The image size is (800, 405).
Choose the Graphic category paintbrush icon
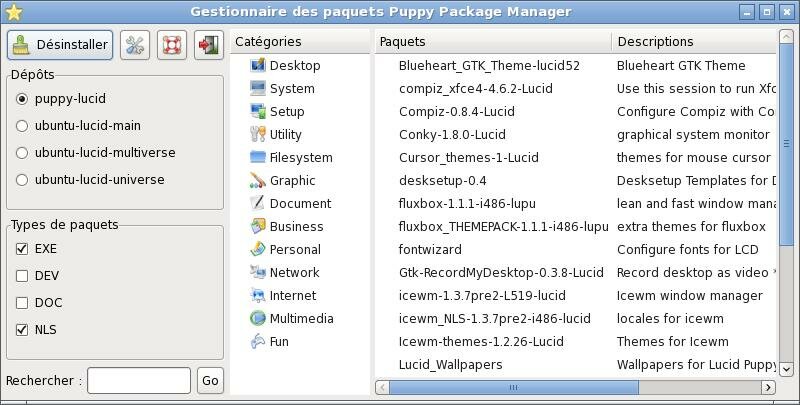coord(258,180)
